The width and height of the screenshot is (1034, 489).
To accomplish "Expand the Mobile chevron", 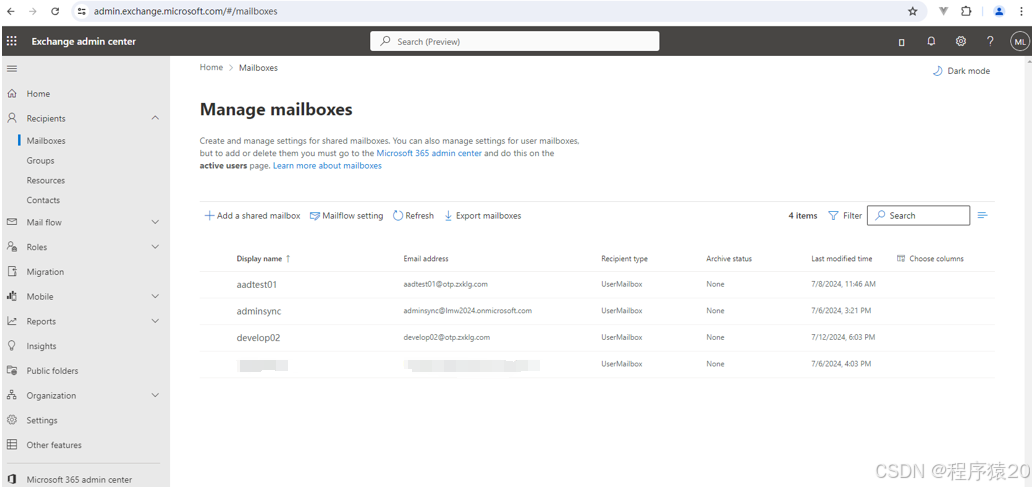I will click(x=155, y=297).
